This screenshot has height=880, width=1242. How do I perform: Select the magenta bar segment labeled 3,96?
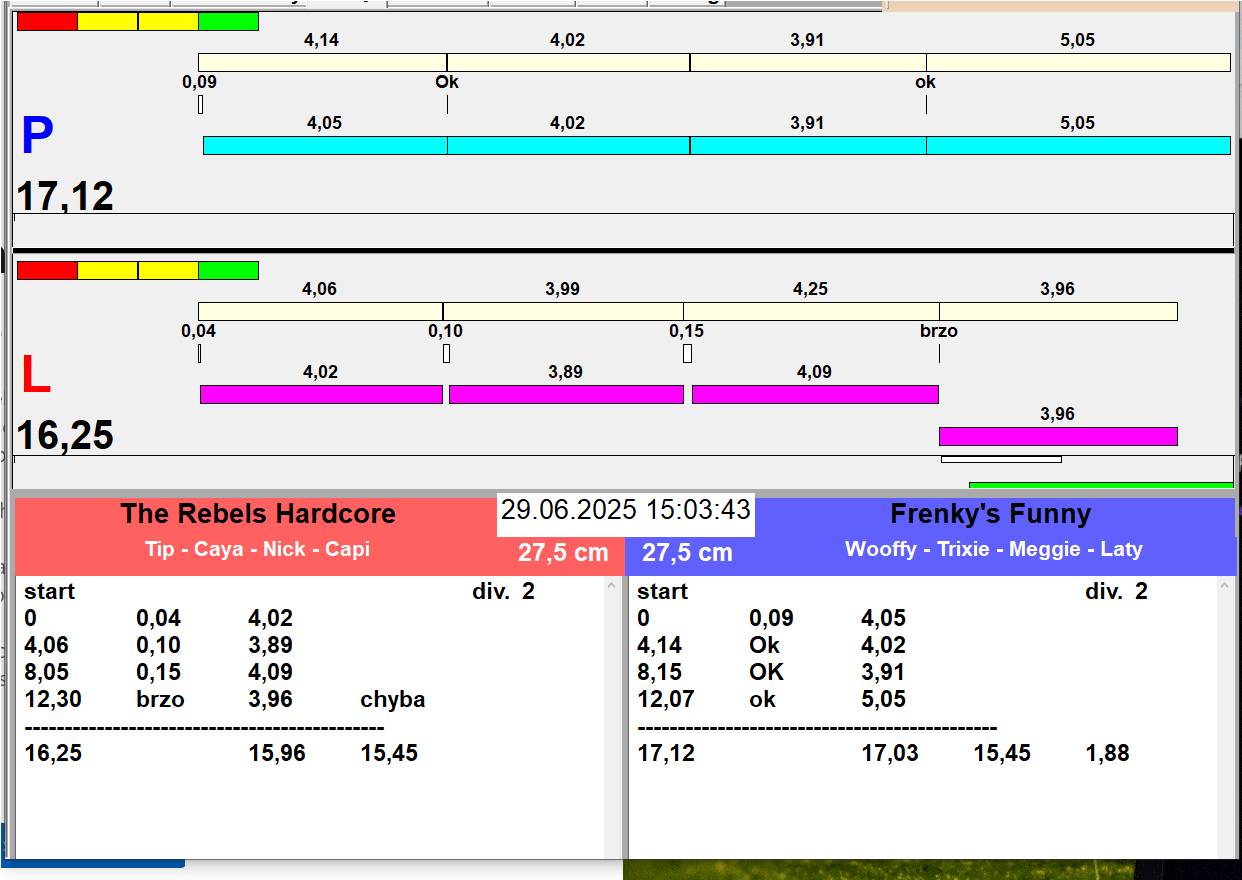coord(1057,436)
